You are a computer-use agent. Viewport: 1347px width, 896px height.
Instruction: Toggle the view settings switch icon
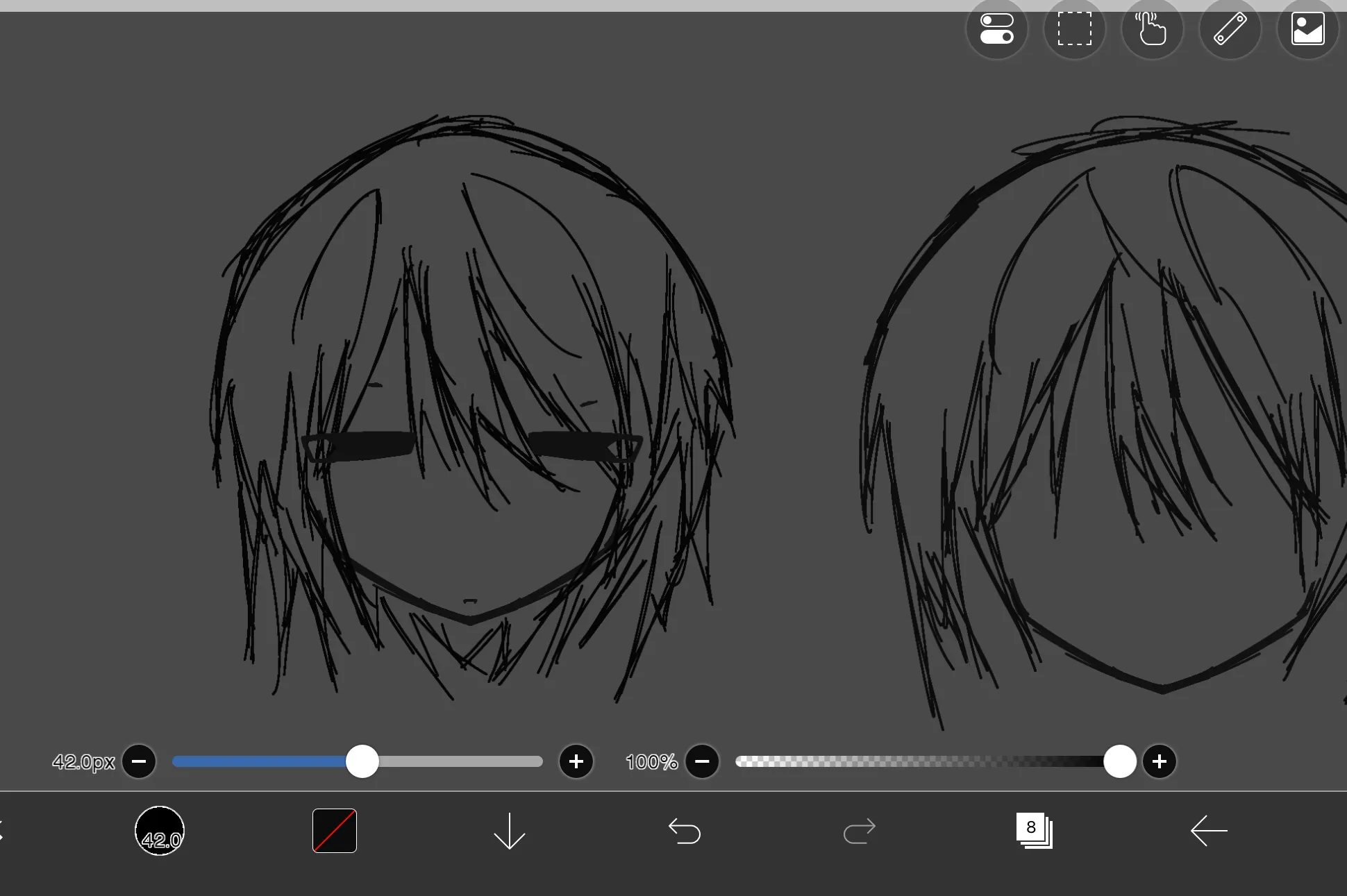pos(997,29)
